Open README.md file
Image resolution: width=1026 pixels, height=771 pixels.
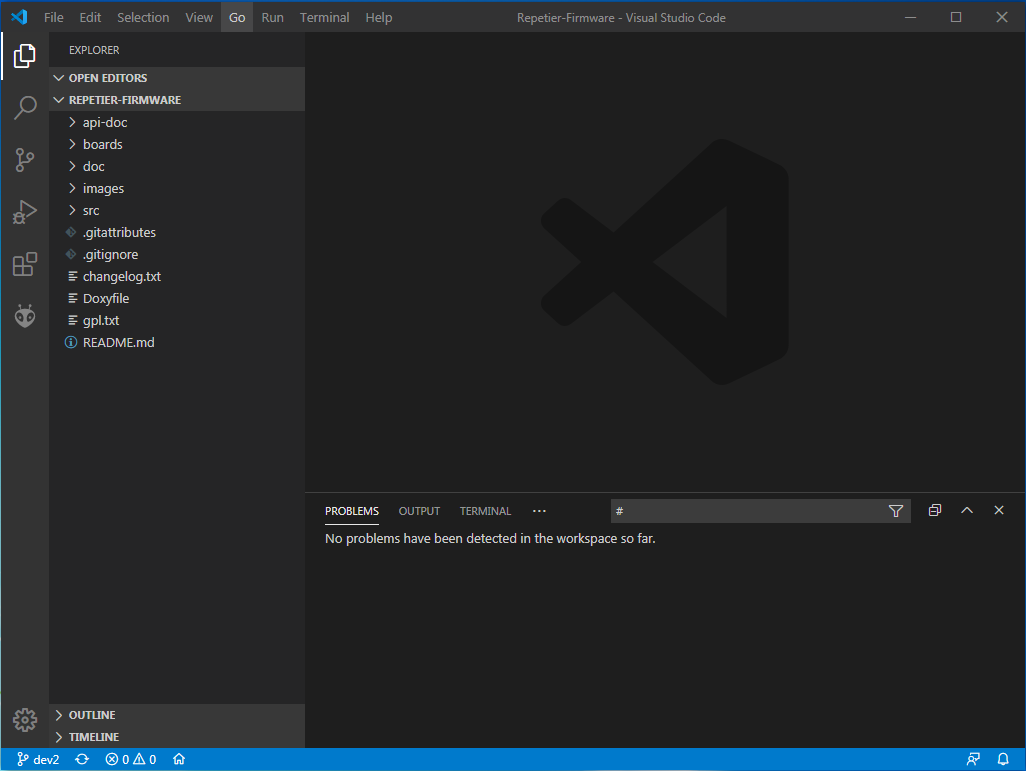(177, 342)
